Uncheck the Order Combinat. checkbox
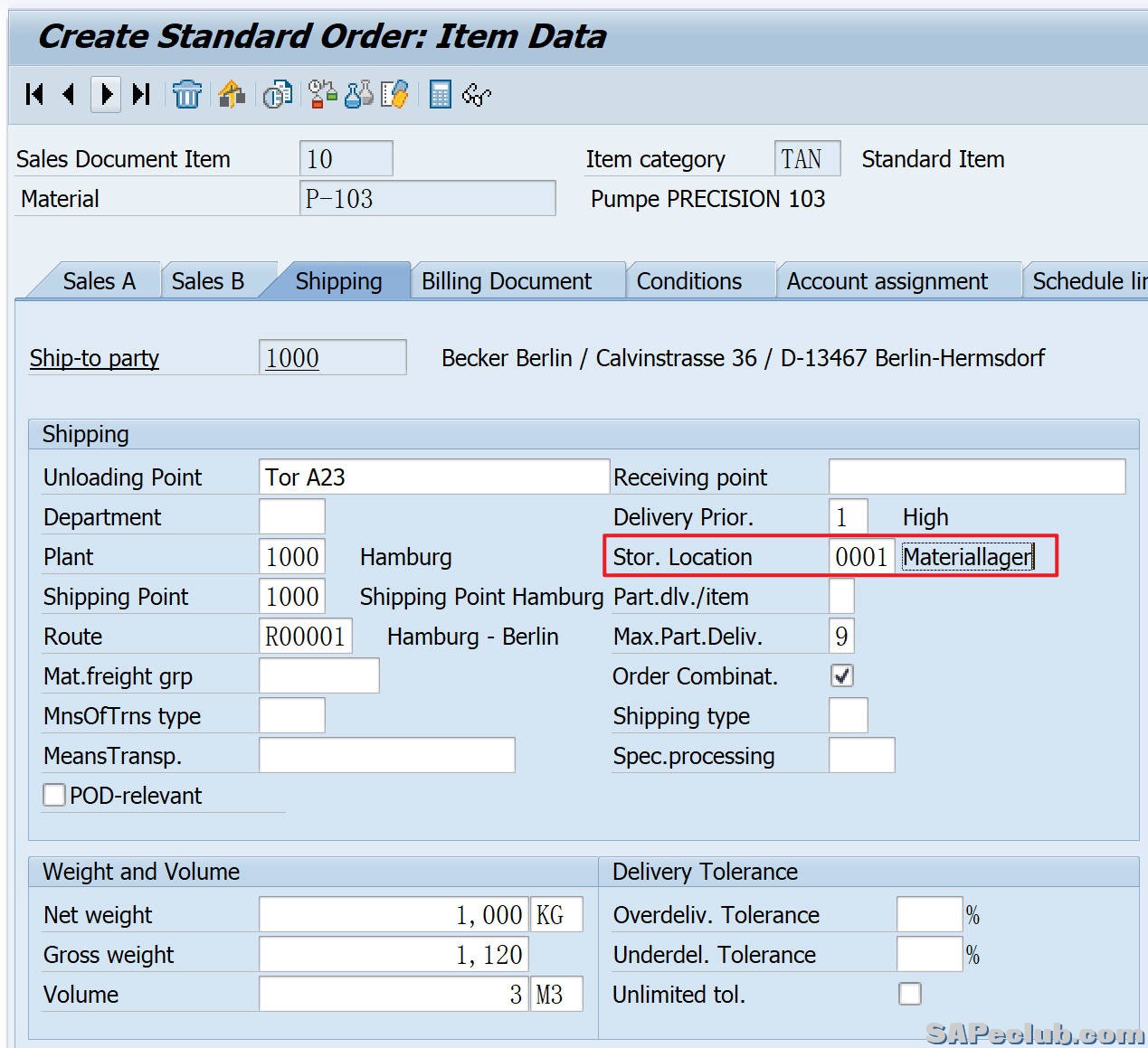Image resolution: width=1148 pixels, height=1048 pixels. [842, 675]
